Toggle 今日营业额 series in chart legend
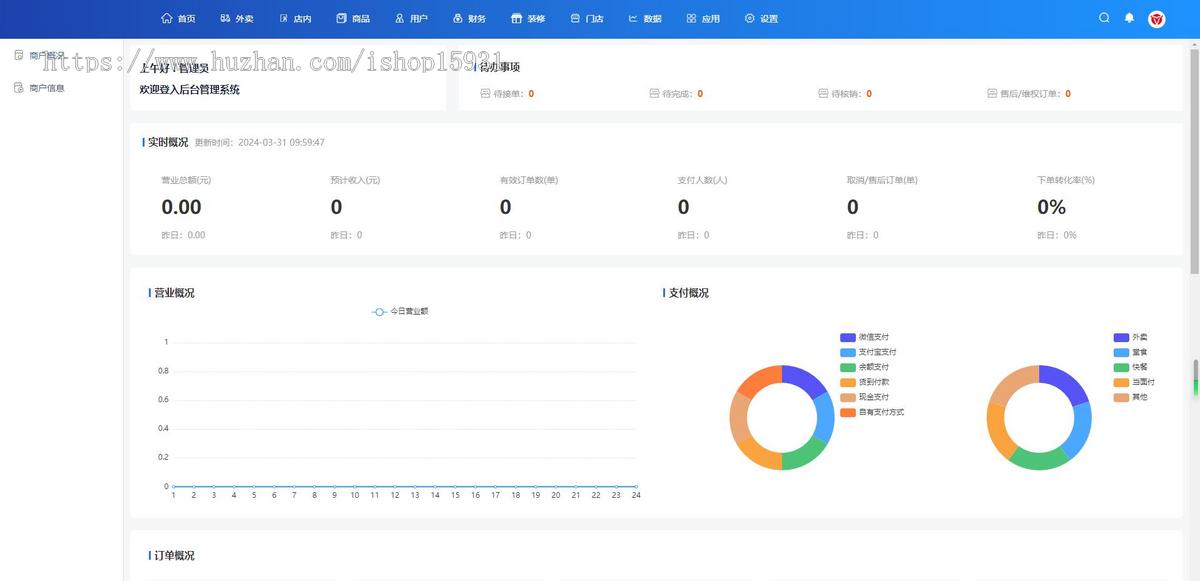This screenshot has height=581, width=1200. tap(400, 312)
